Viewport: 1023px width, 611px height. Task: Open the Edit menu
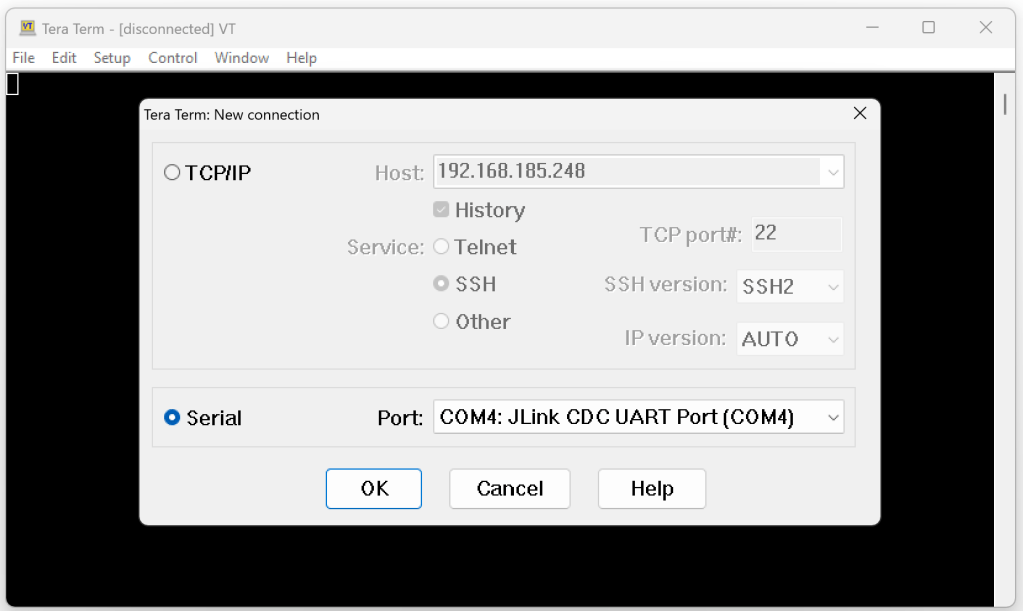[64, 58]
